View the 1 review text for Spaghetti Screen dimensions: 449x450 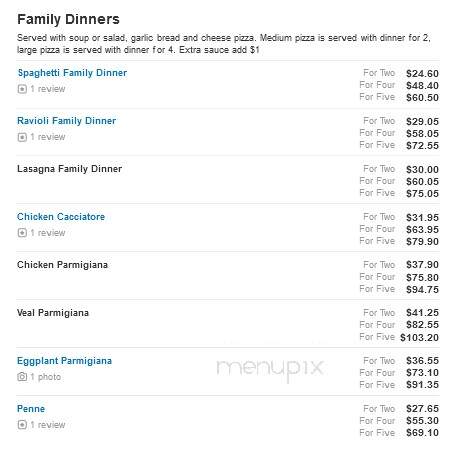tap(48, 89)
